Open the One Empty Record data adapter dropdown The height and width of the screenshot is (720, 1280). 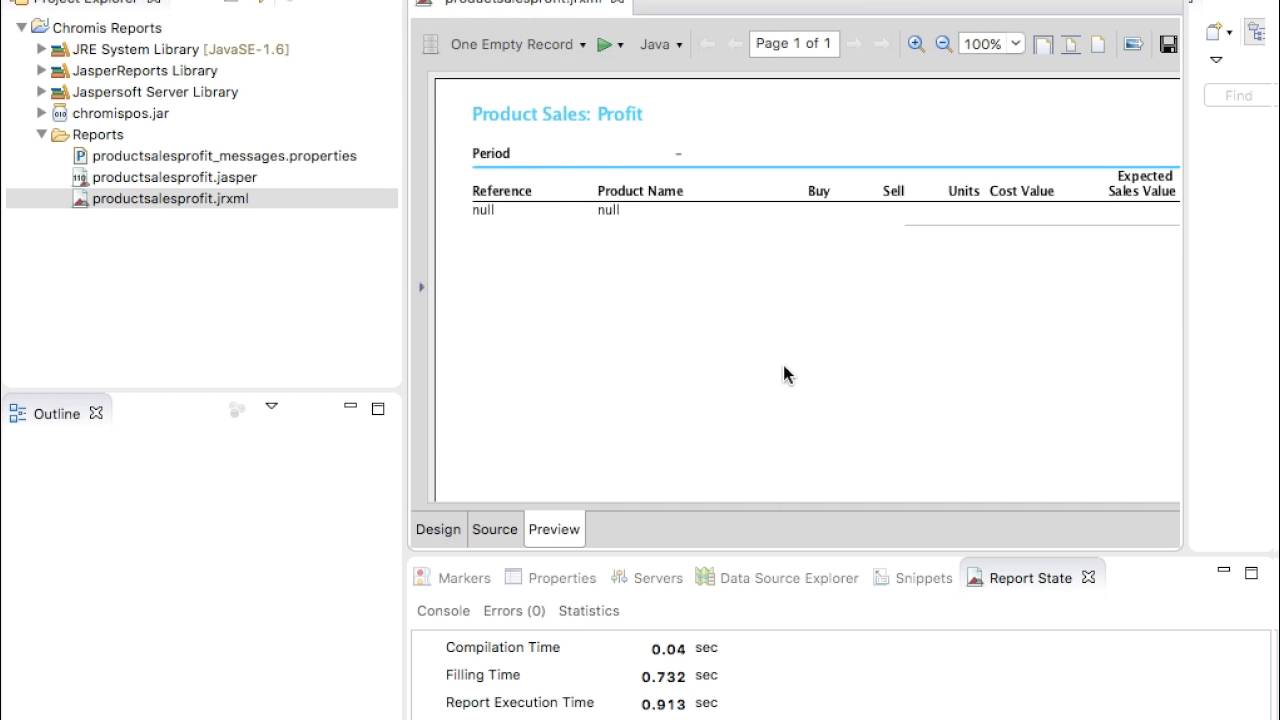[518, 44]
